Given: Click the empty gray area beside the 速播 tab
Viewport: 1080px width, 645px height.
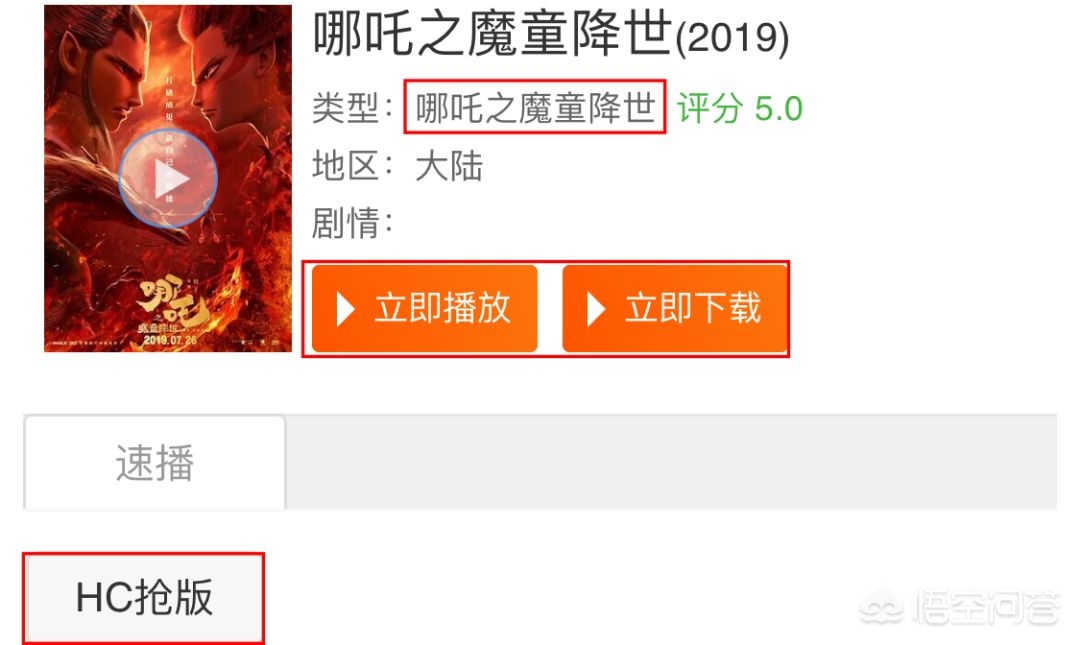Looking at the screenshot, I should point(671,462).
